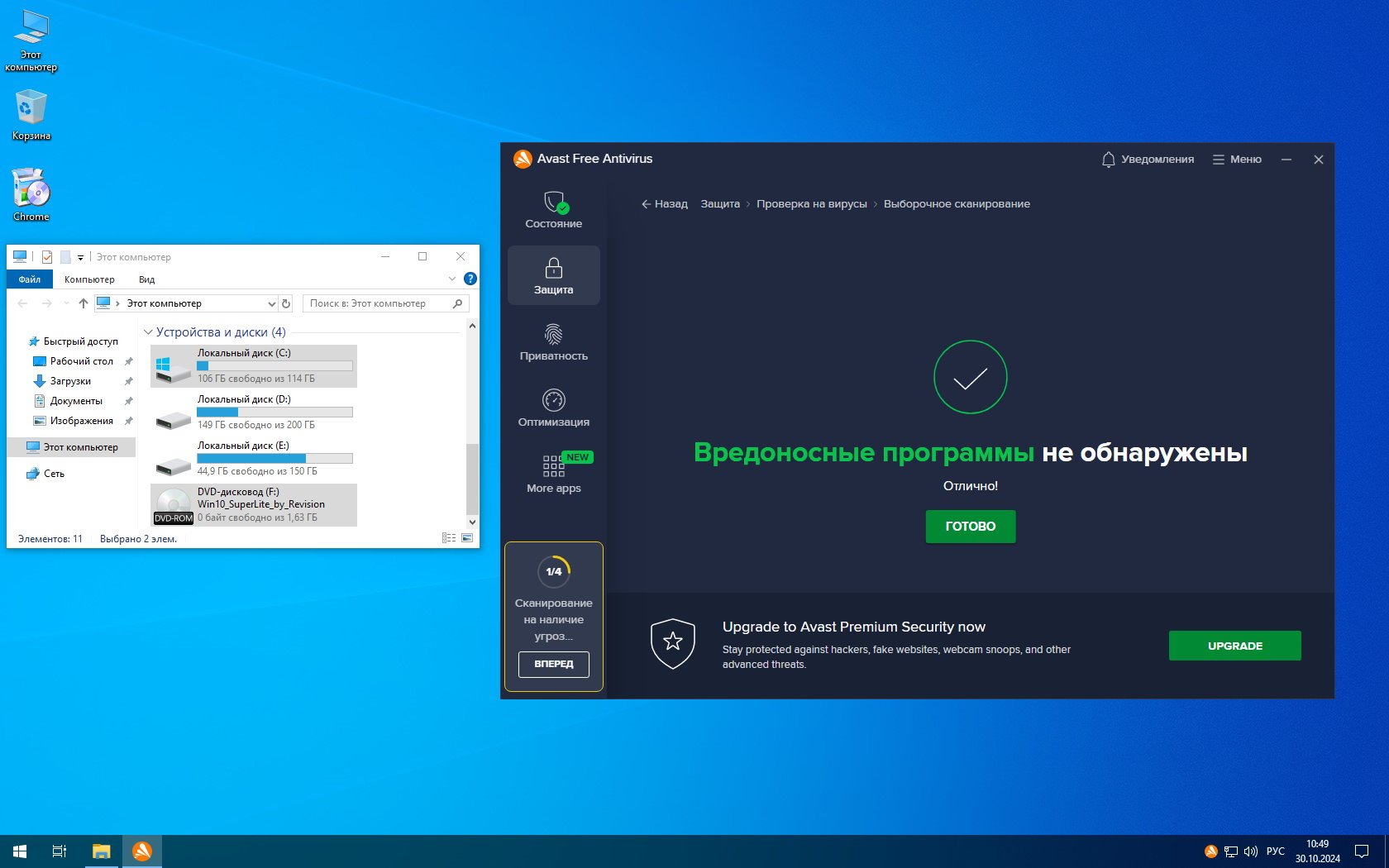The height and width of the screenshot is (868, 1389).
Task: Switch to the Вид ribbon tab
Action: click(146, 279)
